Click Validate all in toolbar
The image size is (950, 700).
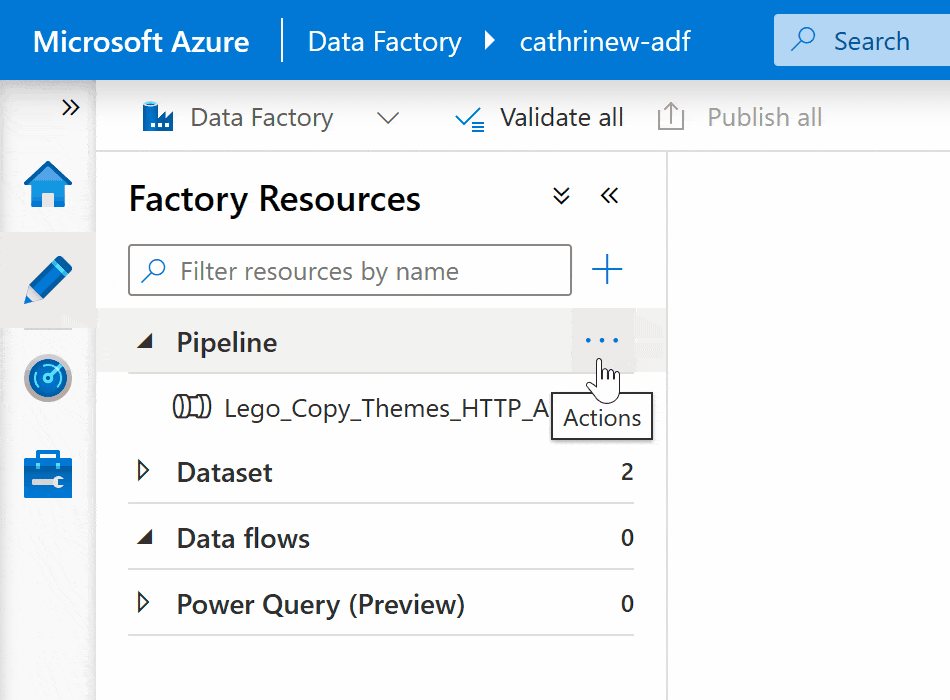(539, 118)
